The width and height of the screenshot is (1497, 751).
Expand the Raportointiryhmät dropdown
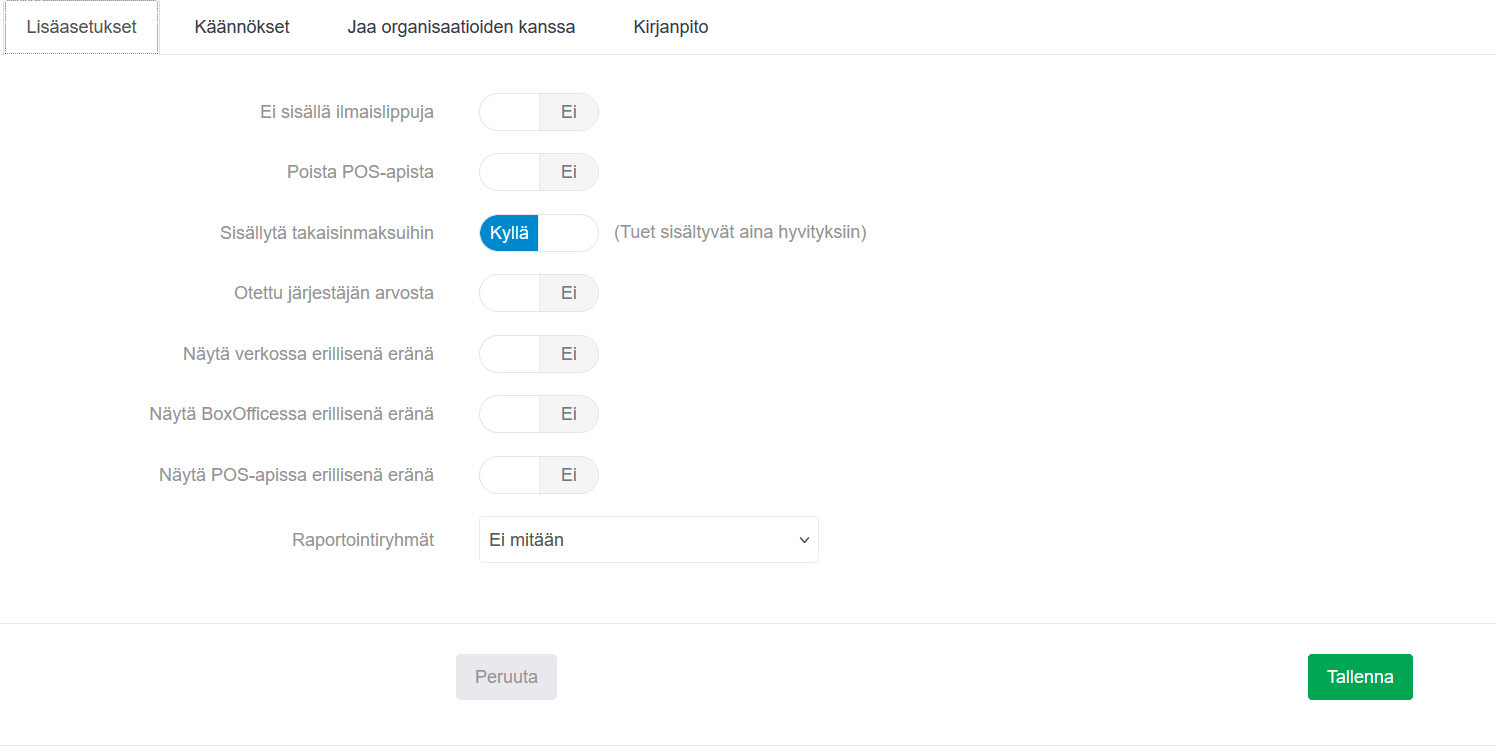pyautogui.click(x=648, y=540)
